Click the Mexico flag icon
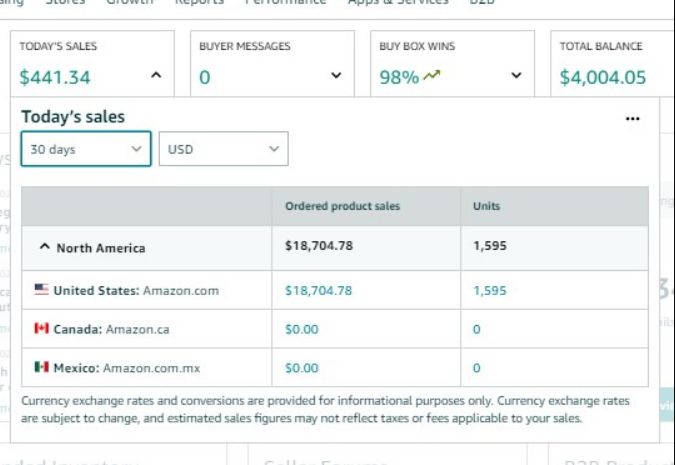675x465 pixels. click(41, 367)
